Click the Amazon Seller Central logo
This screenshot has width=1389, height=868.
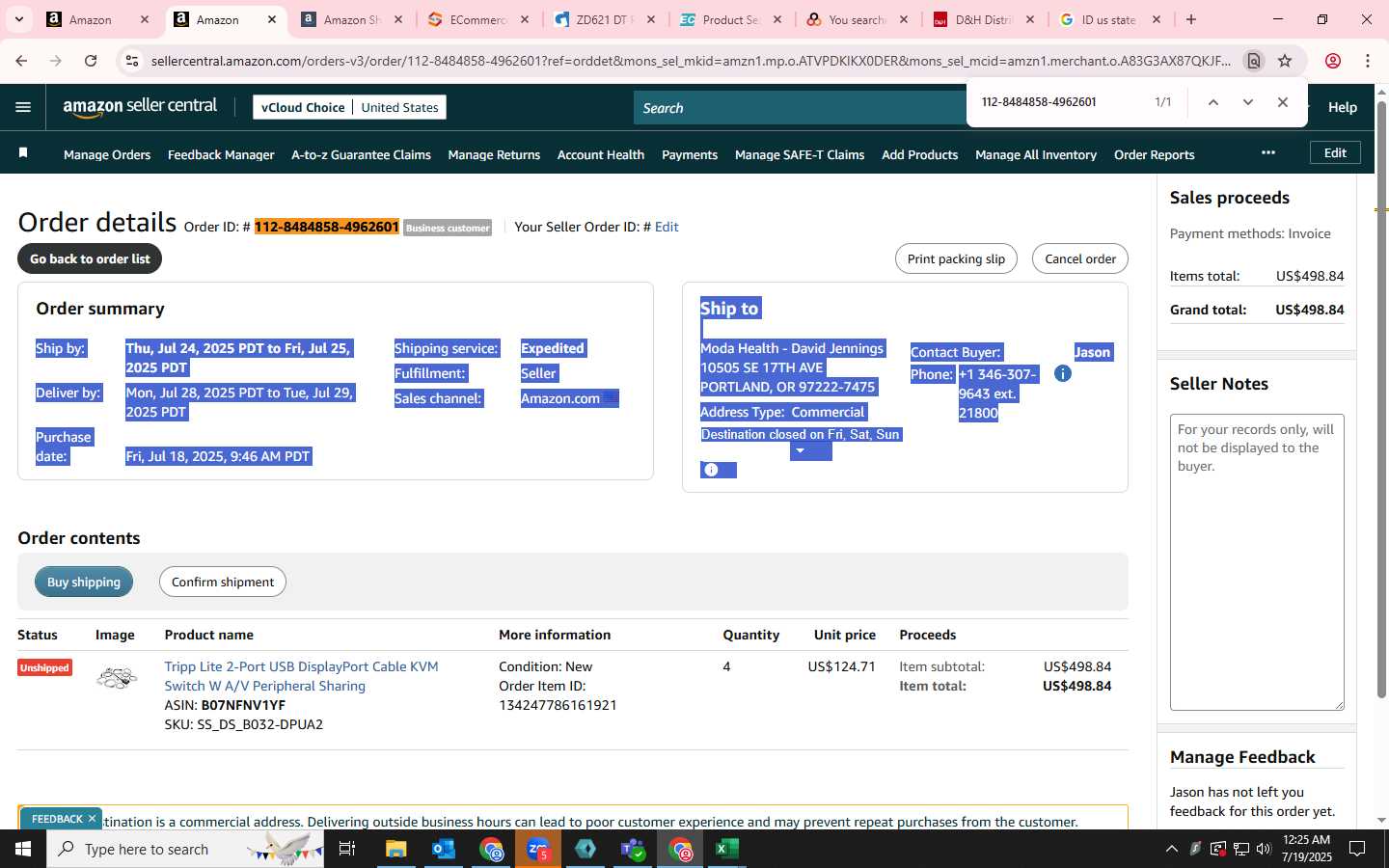click(x=141, y=107)
